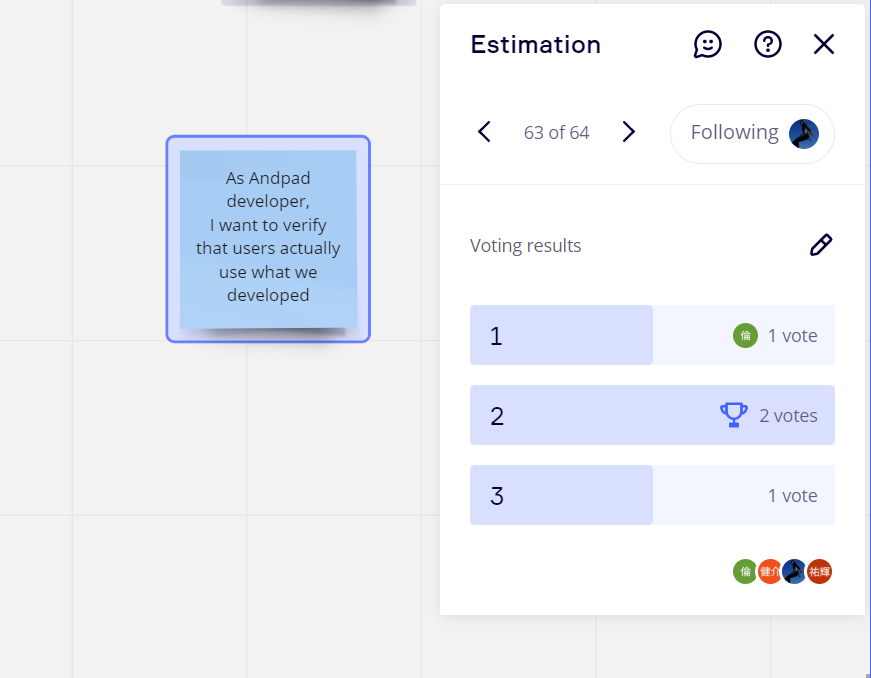Select the voting result row for 1
The height and width of the screenshot is (678, 871).
point(652,335)
